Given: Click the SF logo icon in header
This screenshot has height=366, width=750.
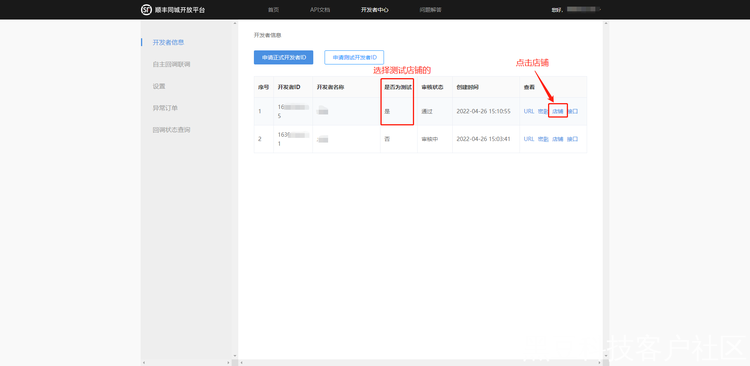Looking at the screenshot, I should [x=146, y=10].
